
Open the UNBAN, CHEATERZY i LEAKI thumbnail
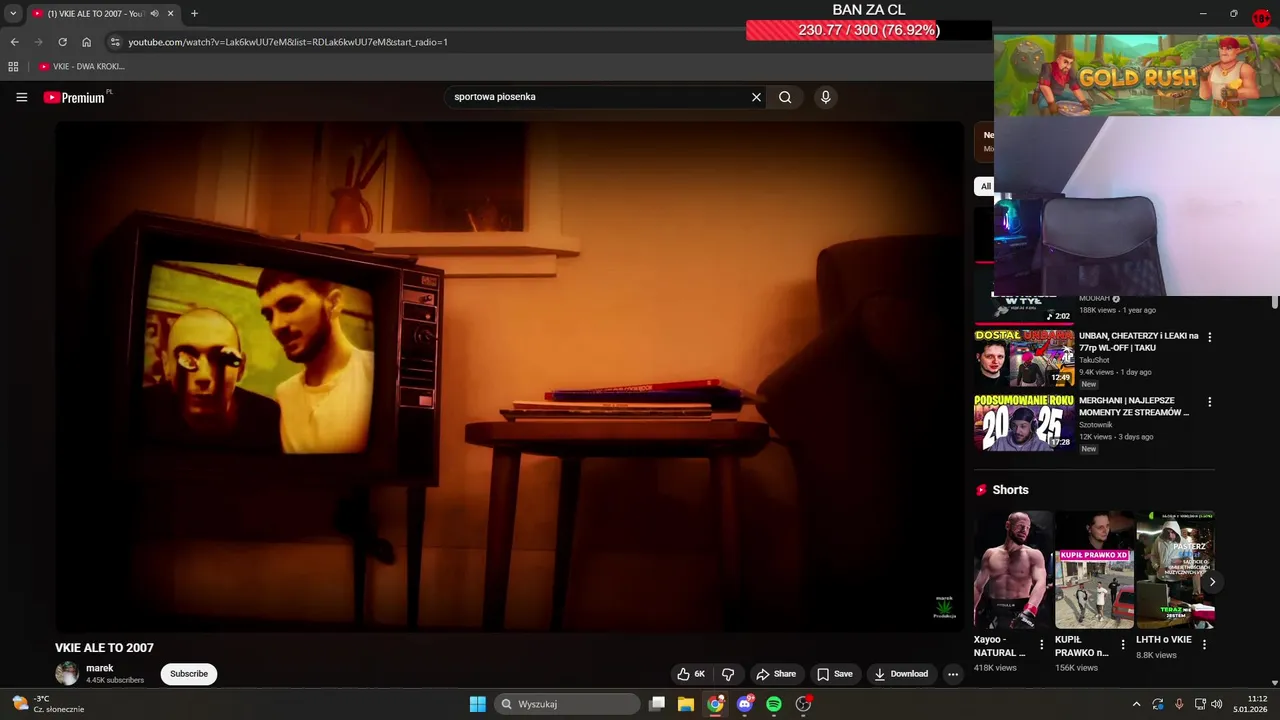click(x=1024, y=358)
